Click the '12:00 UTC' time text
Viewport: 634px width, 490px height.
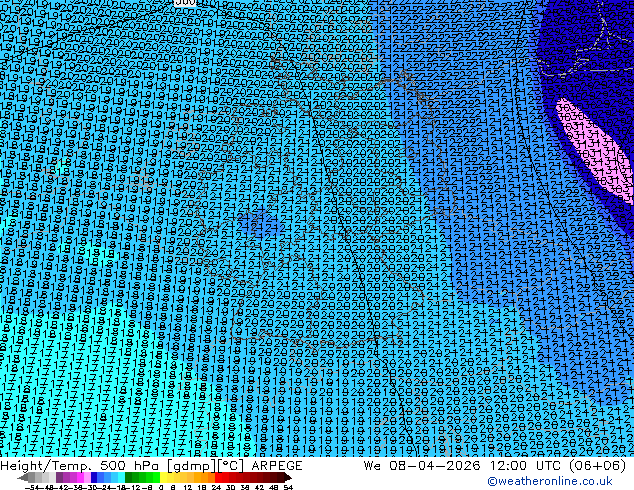pos(526,465)
